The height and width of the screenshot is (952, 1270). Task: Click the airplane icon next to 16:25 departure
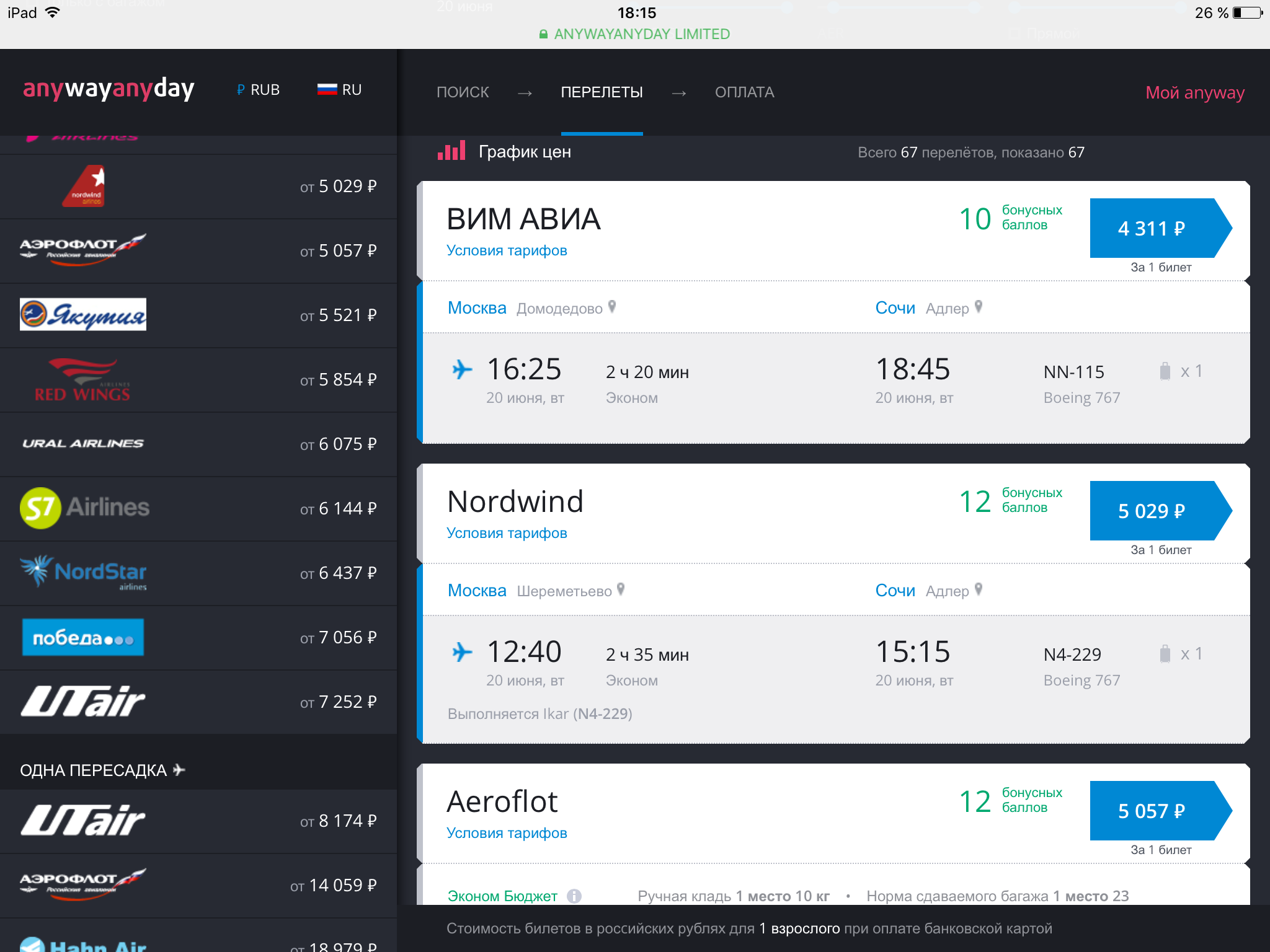pos(462,369)
